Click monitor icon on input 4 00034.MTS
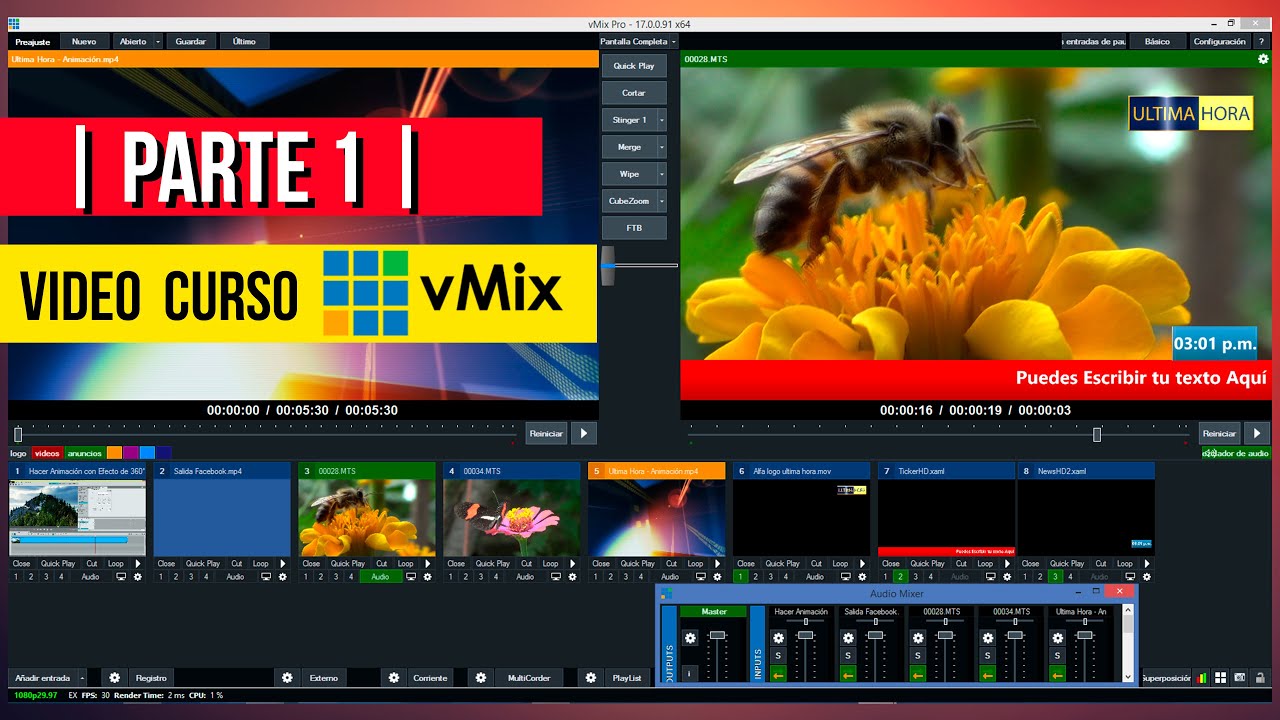The width and height of the screenshot is (1280, 720). [556, 577]
